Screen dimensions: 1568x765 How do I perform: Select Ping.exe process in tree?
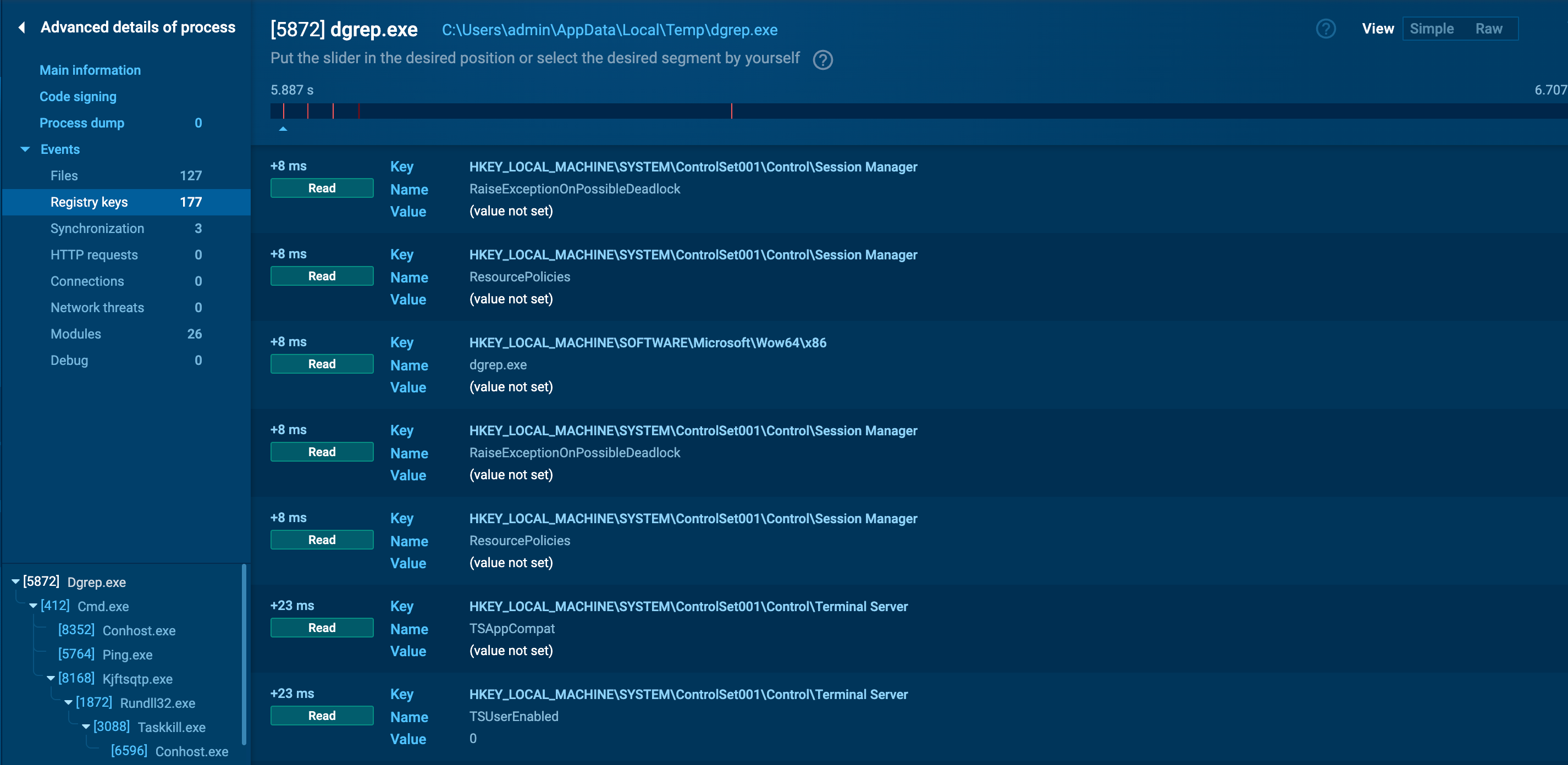(x=126, y=655)
